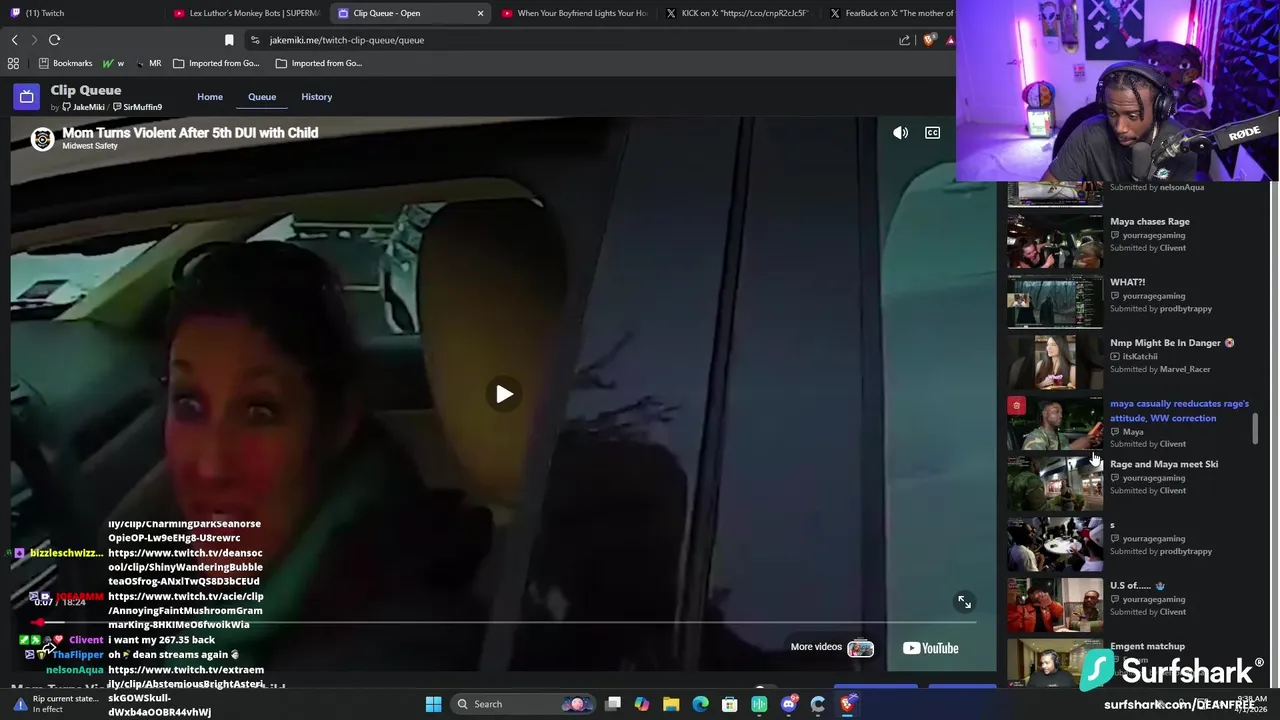The height and width of the screenshot is (720, 1280).
Task: Play the Mom Turns Violent video
Action: [504, 394]
